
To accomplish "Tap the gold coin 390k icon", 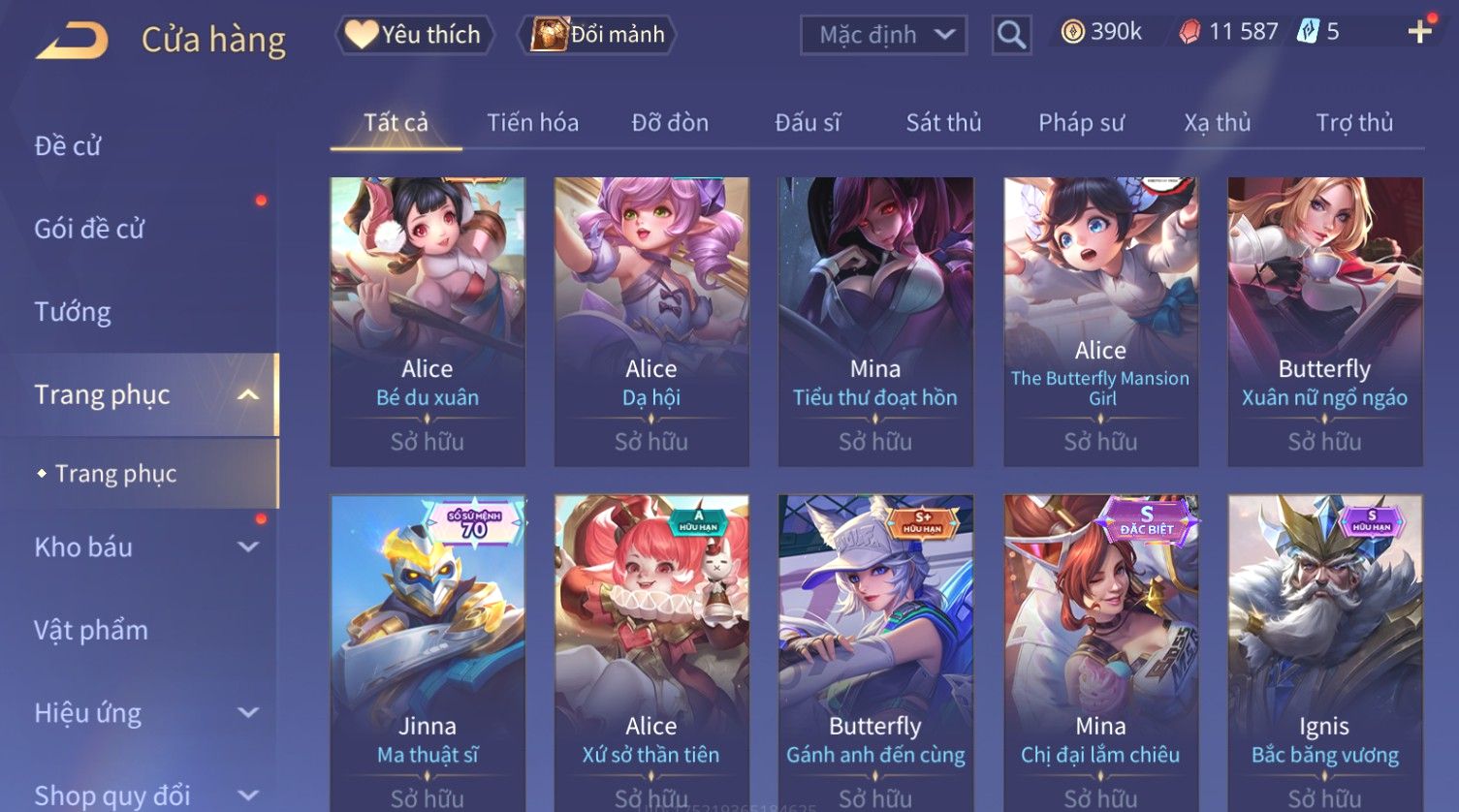I will [x=1072, y=32].
